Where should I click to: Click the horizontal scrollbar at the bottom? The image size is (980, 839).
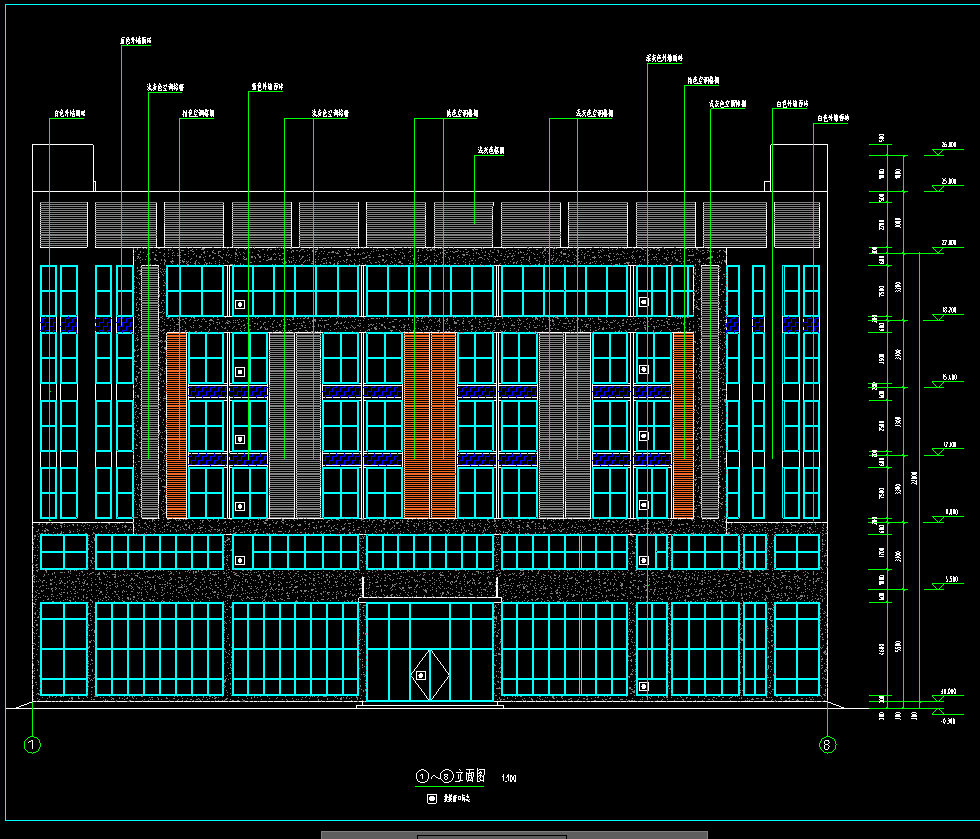(514, 834)
